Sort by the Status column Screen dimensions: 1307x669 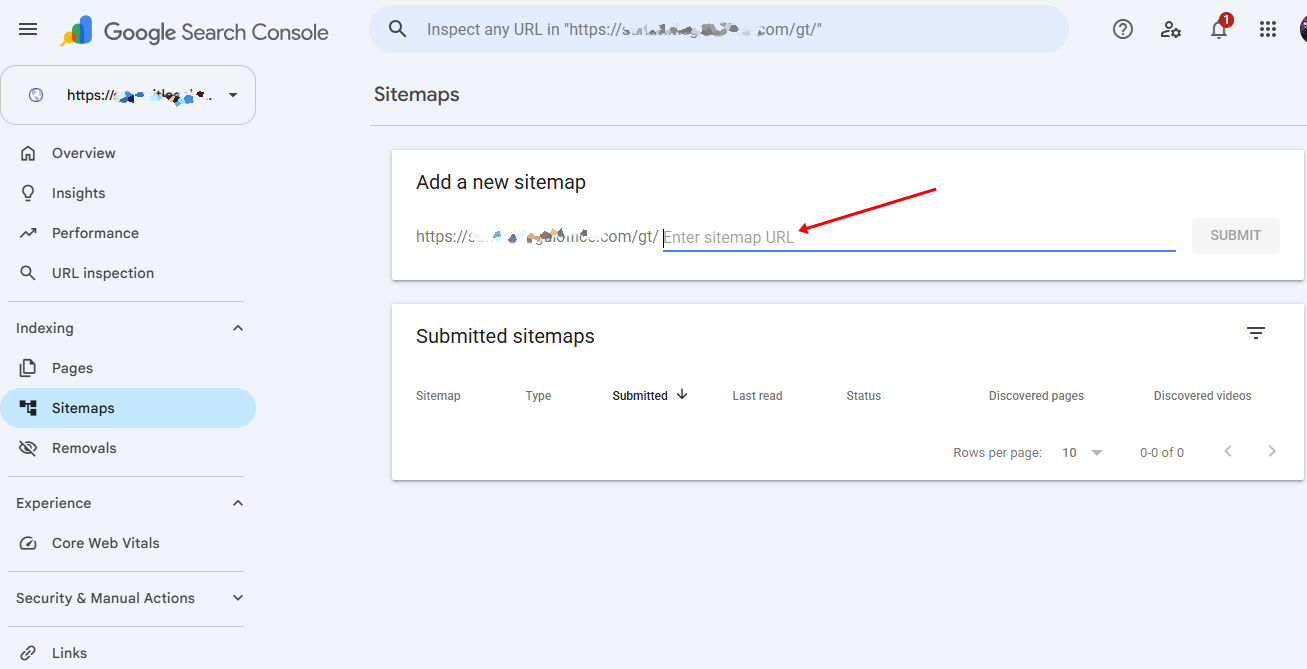[x=863, y=396]
